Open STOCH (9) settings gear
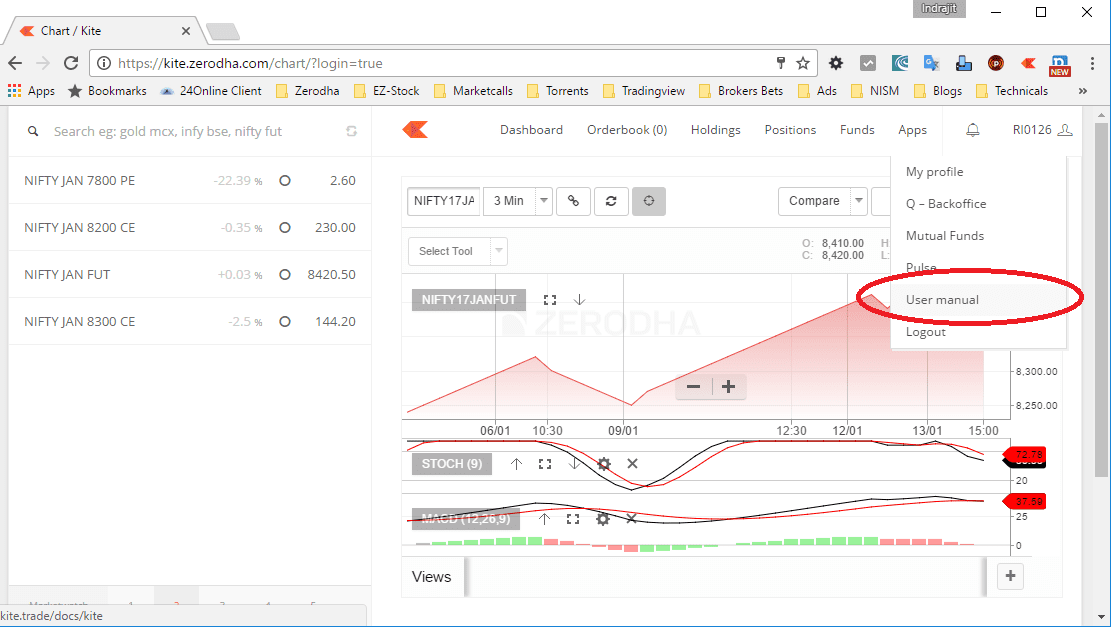 coord(604,464)
